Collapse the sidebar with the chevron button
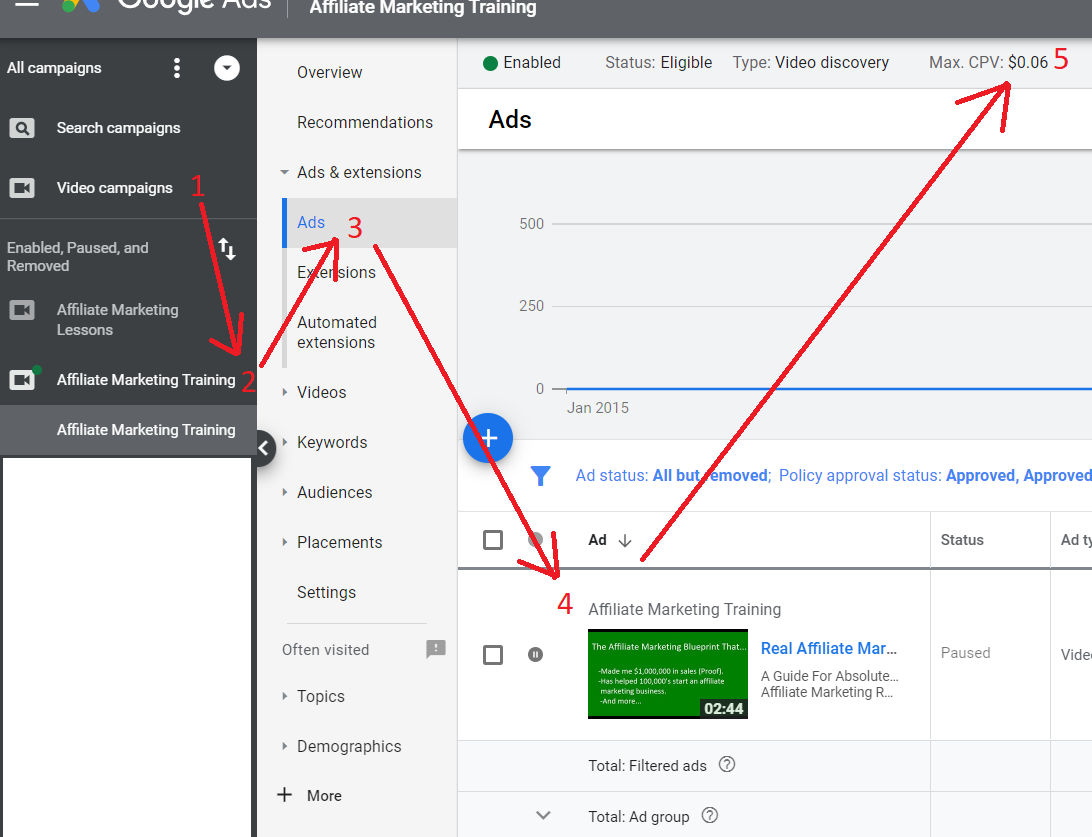The image size is (1092, 837). click(264, 448)
